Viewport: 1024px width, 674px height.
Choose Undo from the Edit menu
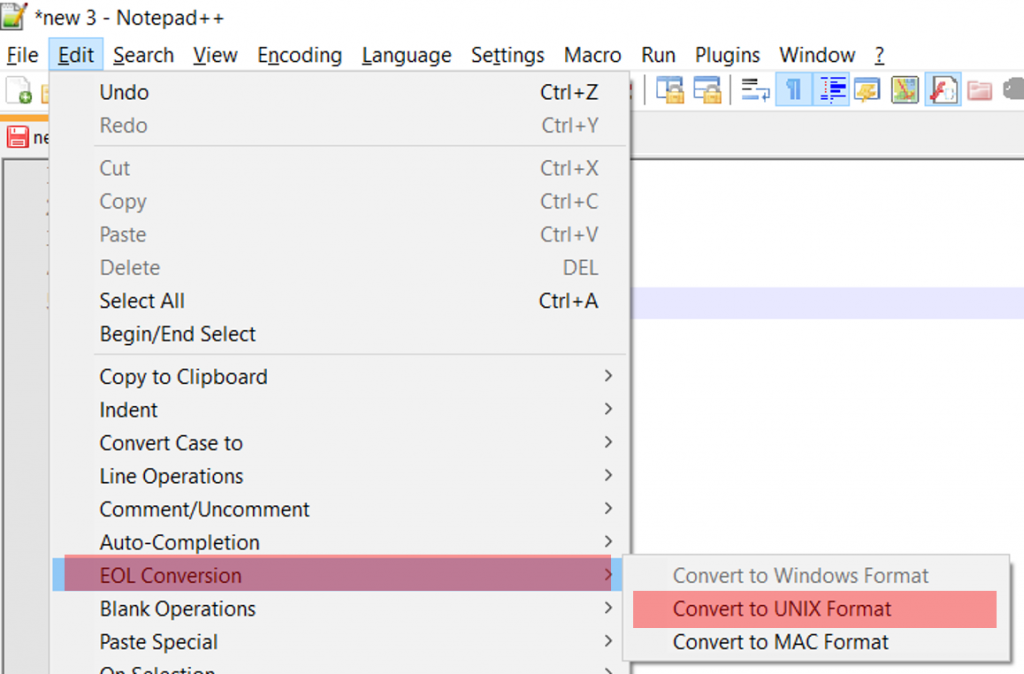tap(340, 92)
